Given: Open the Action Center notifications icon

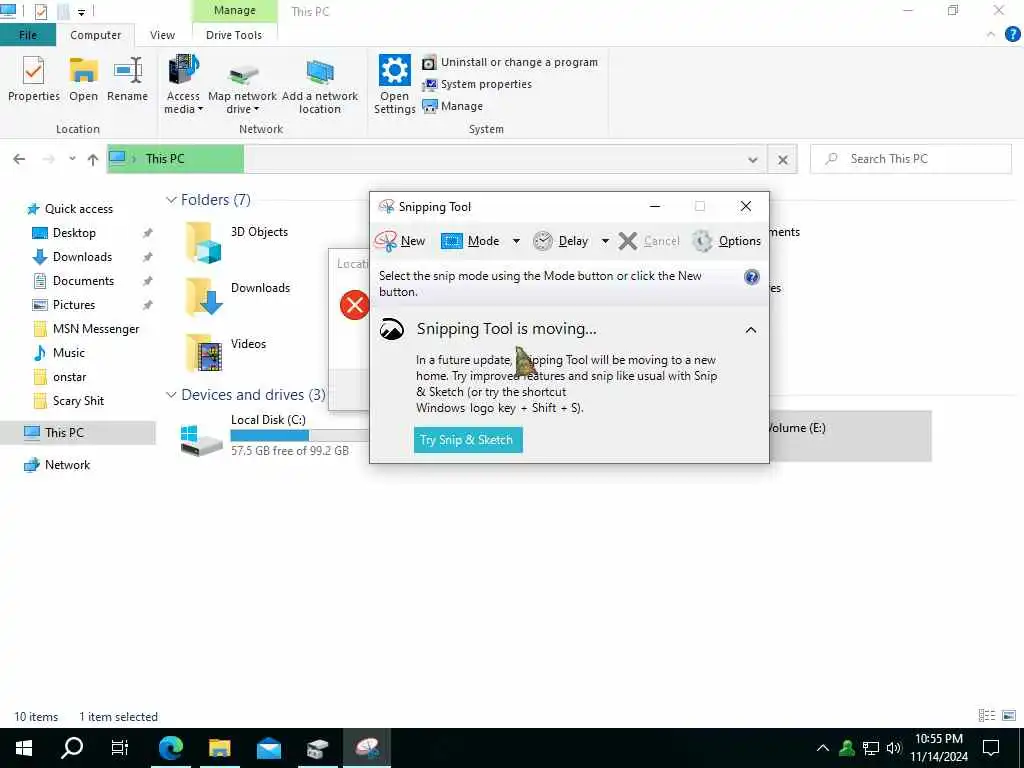Looking at the screenshot, I should pyautogui.click(x=991, y=748).
